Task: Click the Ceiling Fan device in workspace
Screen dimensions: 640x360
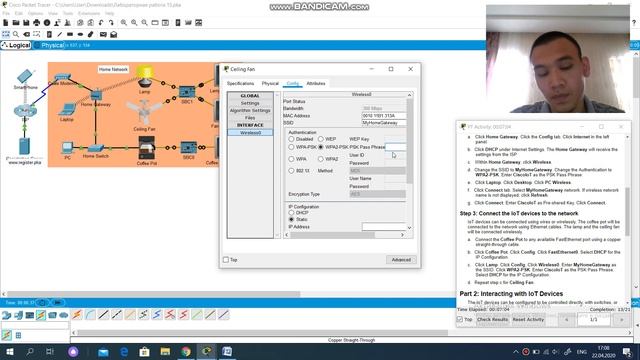Action: [x=144, y=113]
